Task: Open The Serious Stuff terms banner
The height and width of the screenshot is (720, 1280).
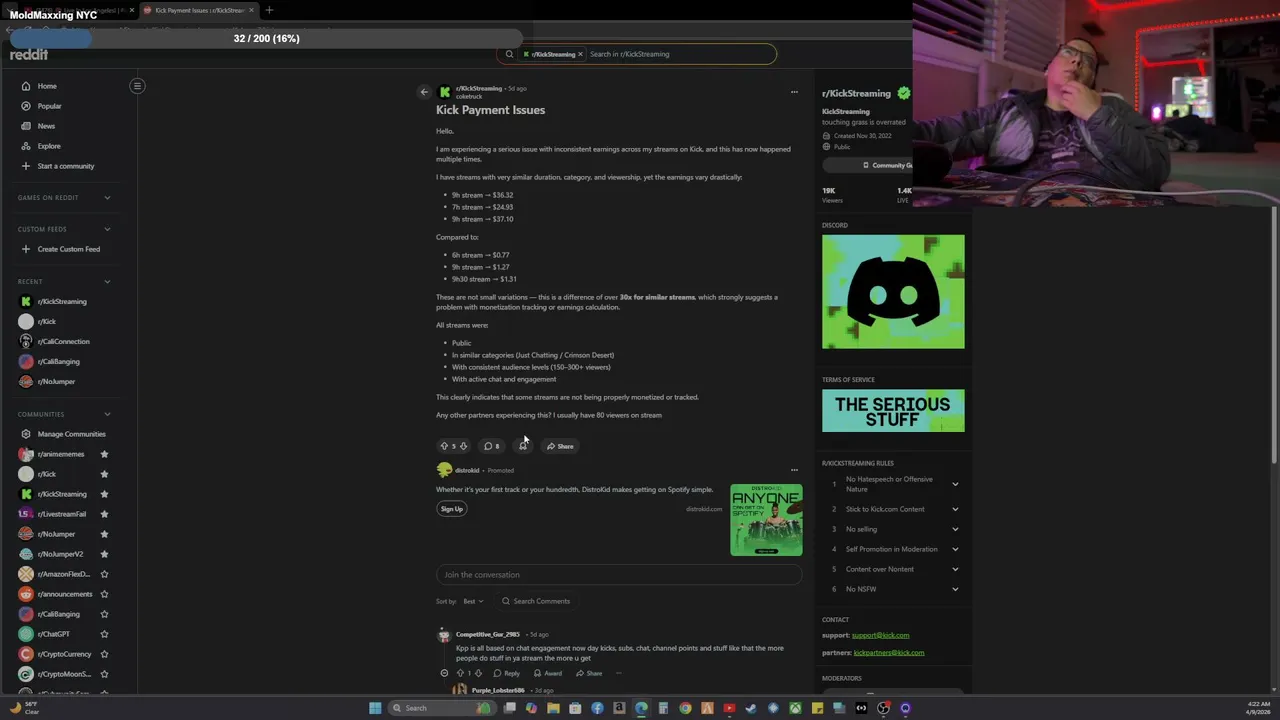Action: (893, 411)
